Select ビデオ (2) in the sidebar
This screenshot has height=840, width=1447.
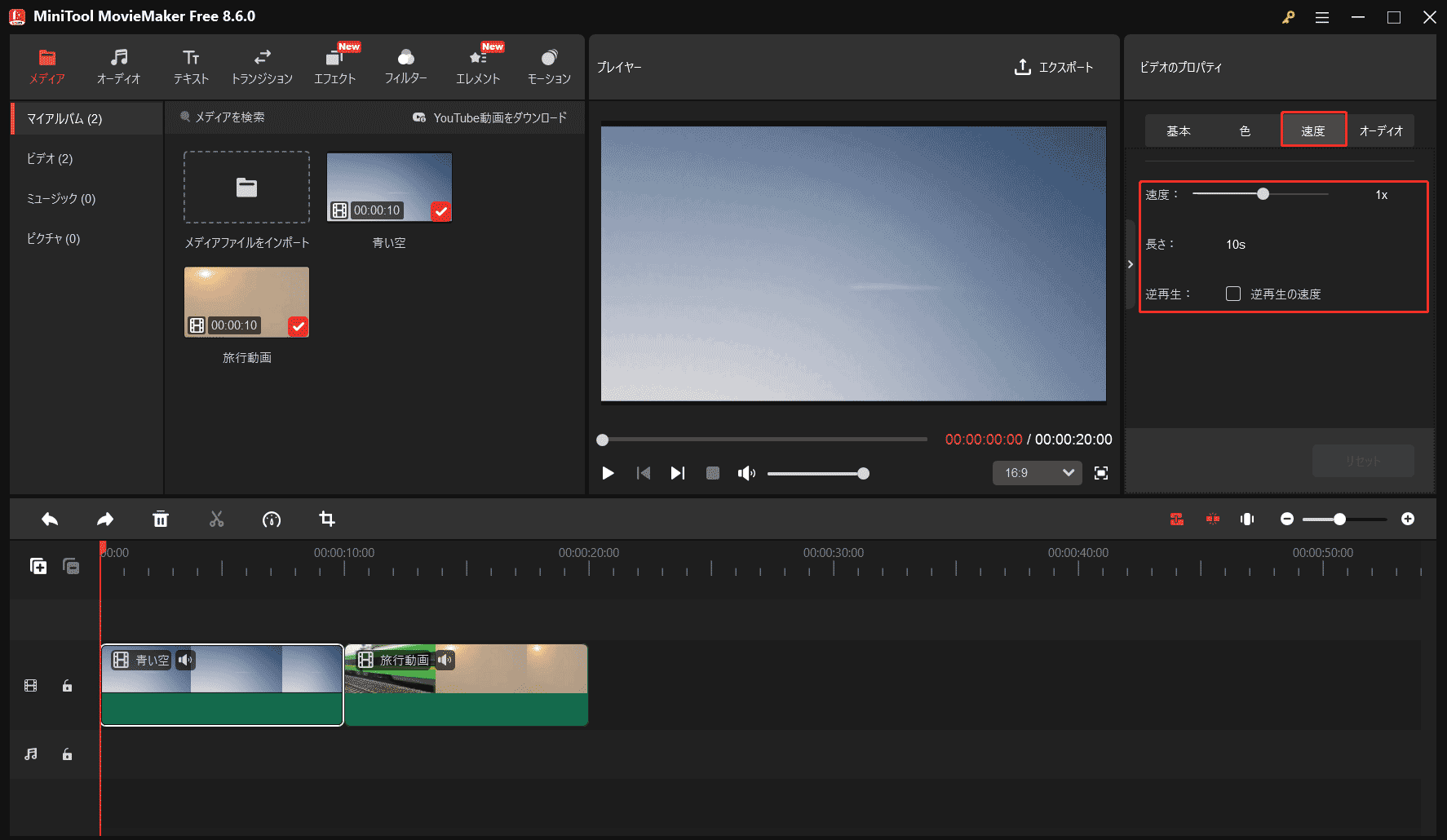pyautogui.click(x=49, y=158)
